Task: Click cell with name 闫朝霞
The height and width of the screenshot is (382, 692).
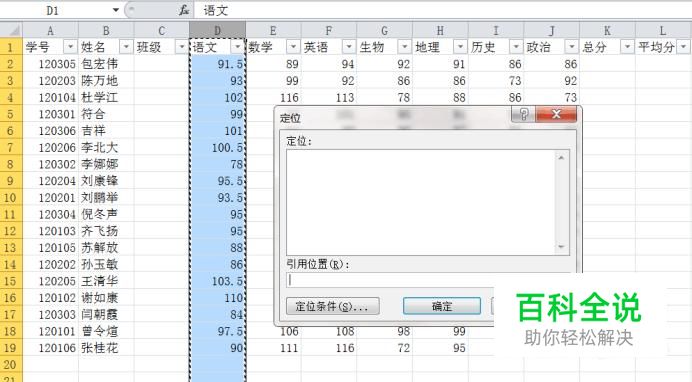Action: tap(106, 315)
